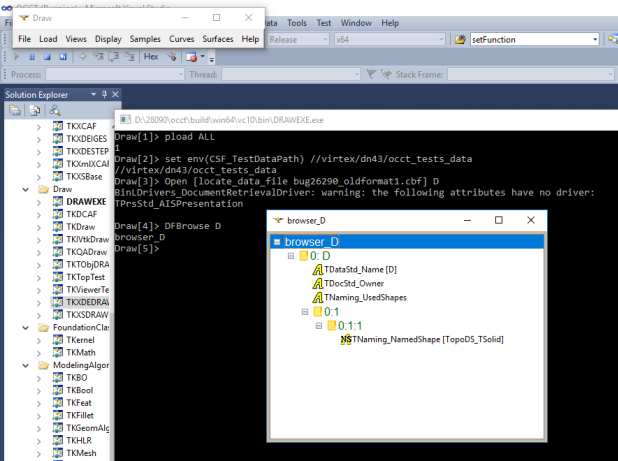Open the Window menu in Visual Studio
Image resolution: width=618 pixels, height=461 pixels.
355,22
